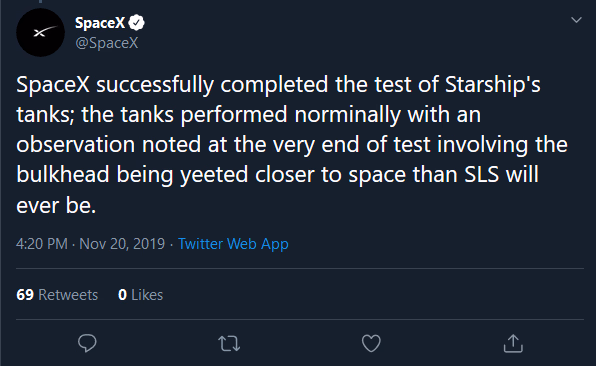Retweet this post using the retweet icon

pos(229,344)
